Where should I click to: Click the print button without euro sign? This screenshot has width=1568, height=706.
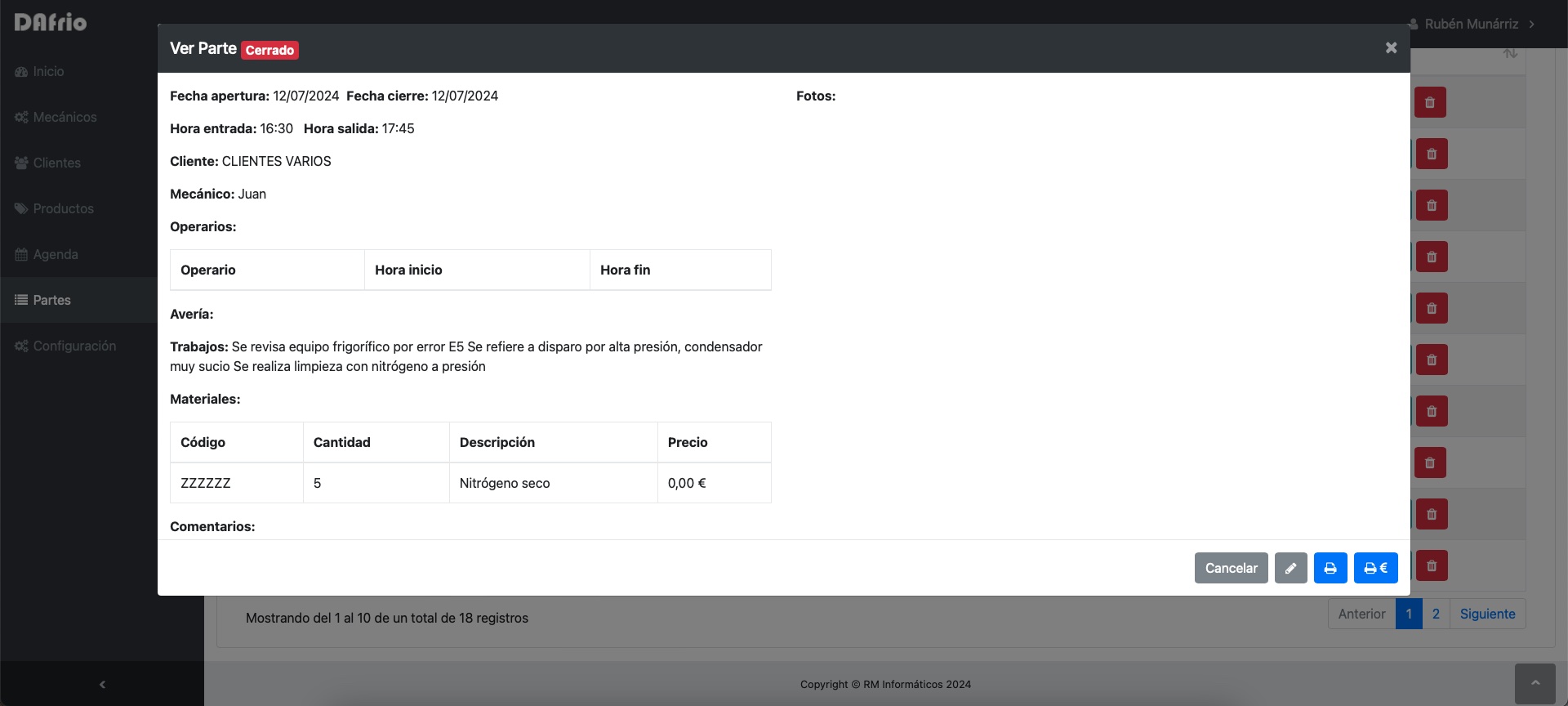coord(1330,568)
